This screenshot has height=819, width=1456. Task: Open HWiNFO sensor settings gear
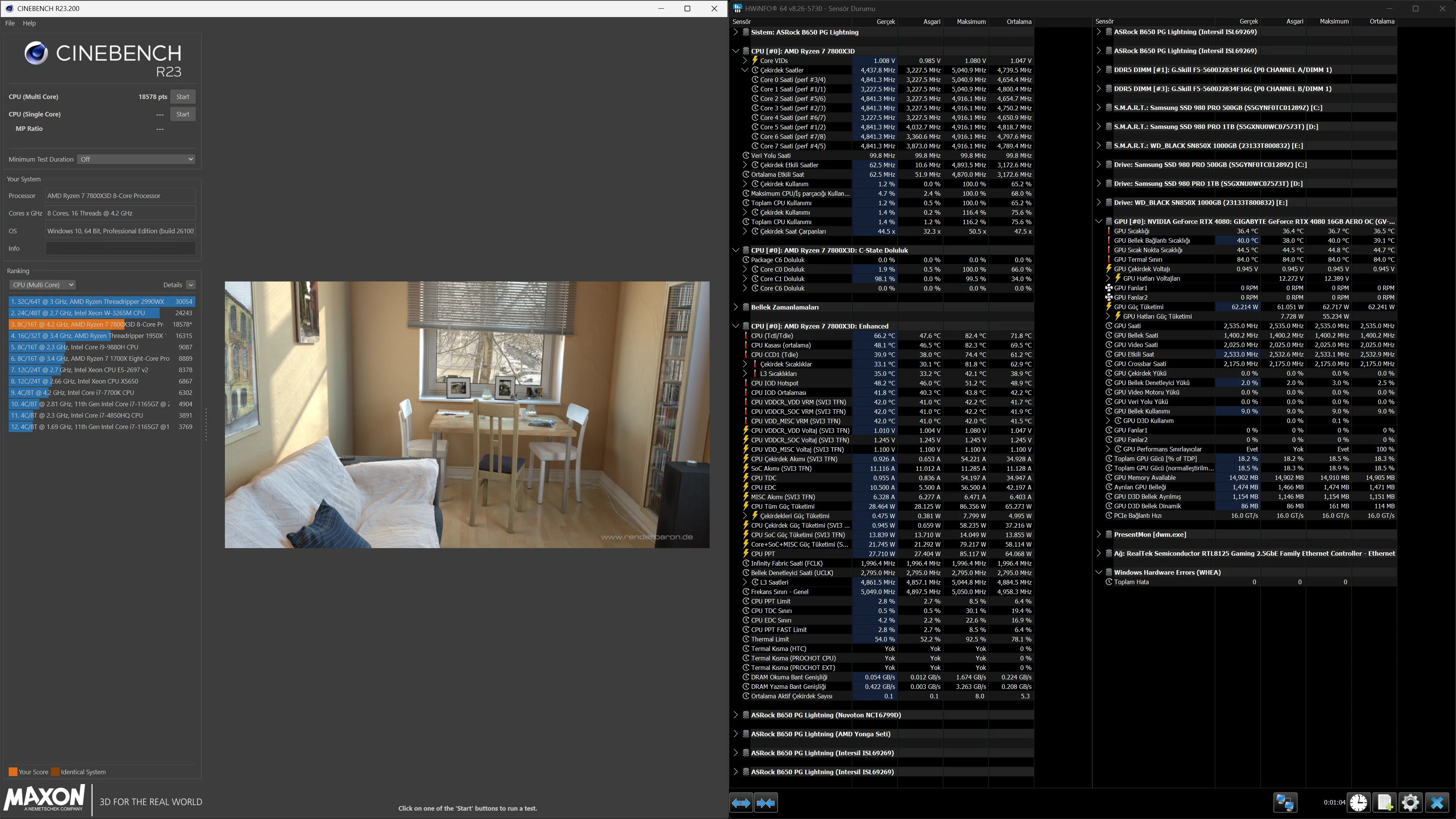[x=1410, y=803]
